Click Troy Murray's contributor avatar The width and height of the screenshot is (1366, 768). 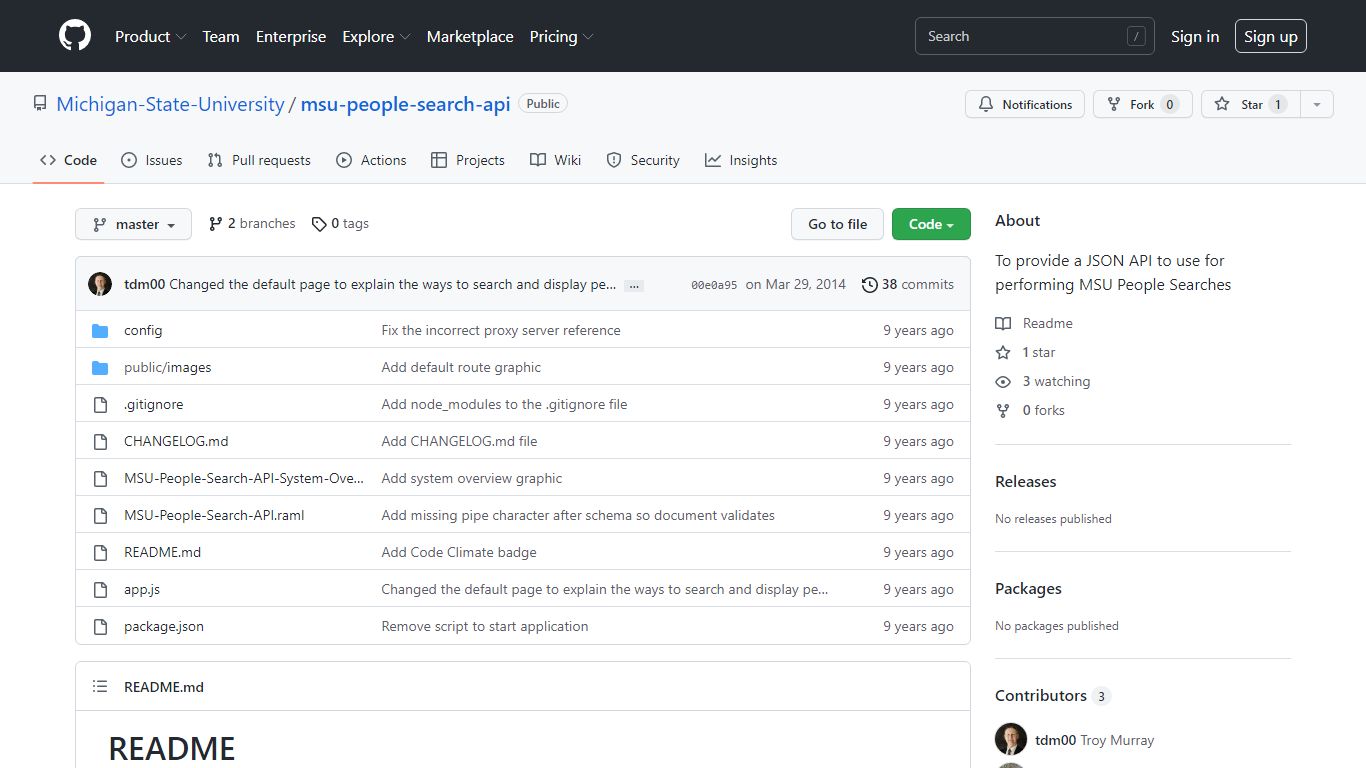pyautogui.click(x=1011, y=739)
